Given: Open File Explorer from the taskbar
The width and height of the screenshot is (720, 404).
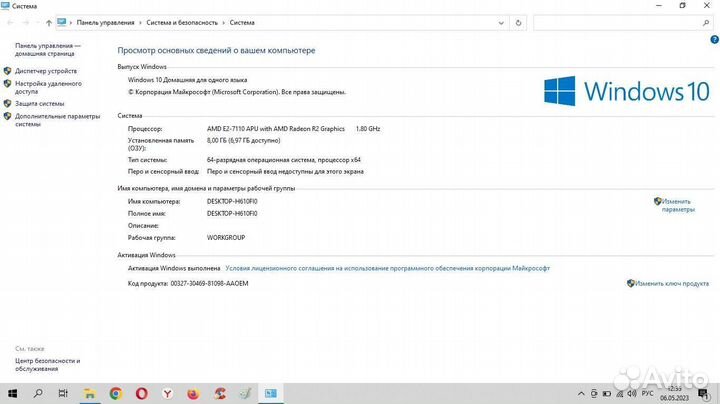Looking at the screenshot, I should point(90,393).
